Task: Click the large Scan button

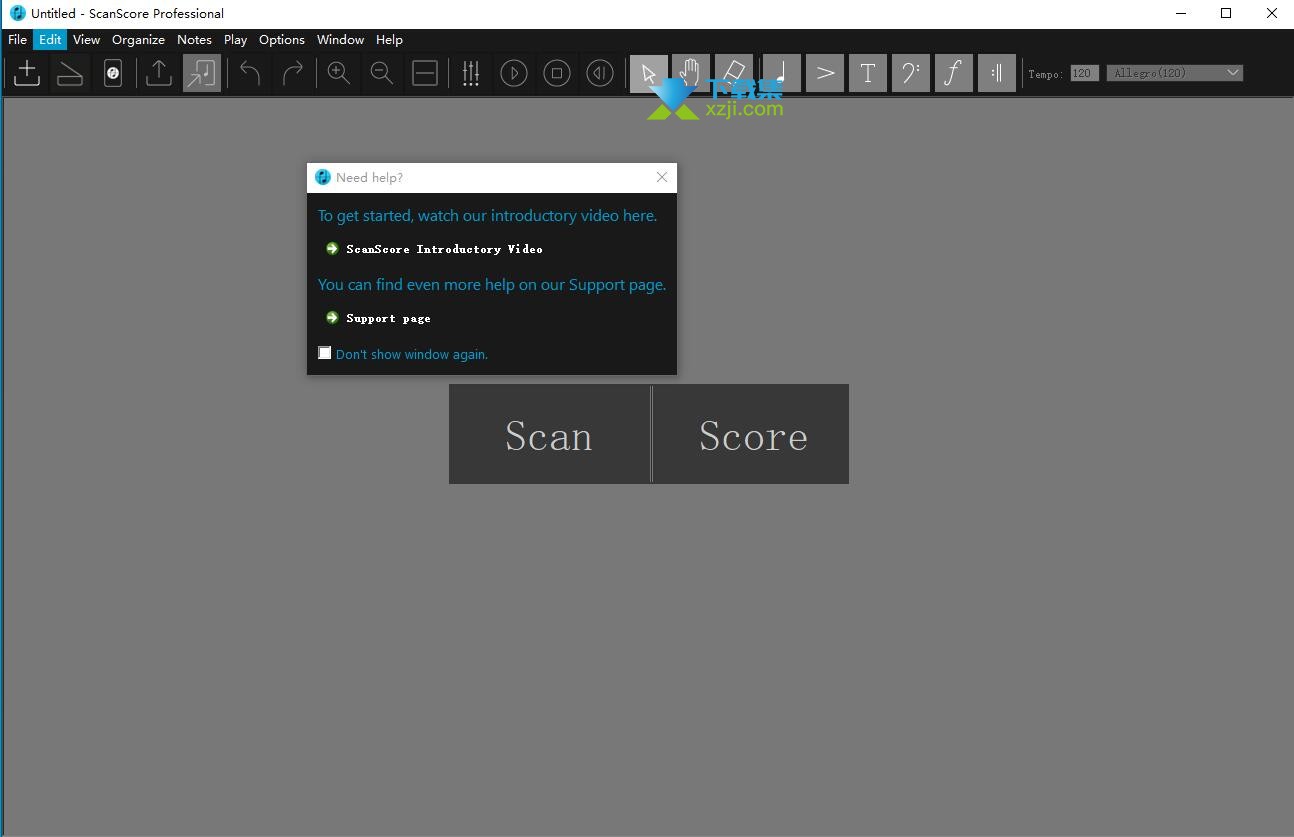Action: [x=549, y=434]
